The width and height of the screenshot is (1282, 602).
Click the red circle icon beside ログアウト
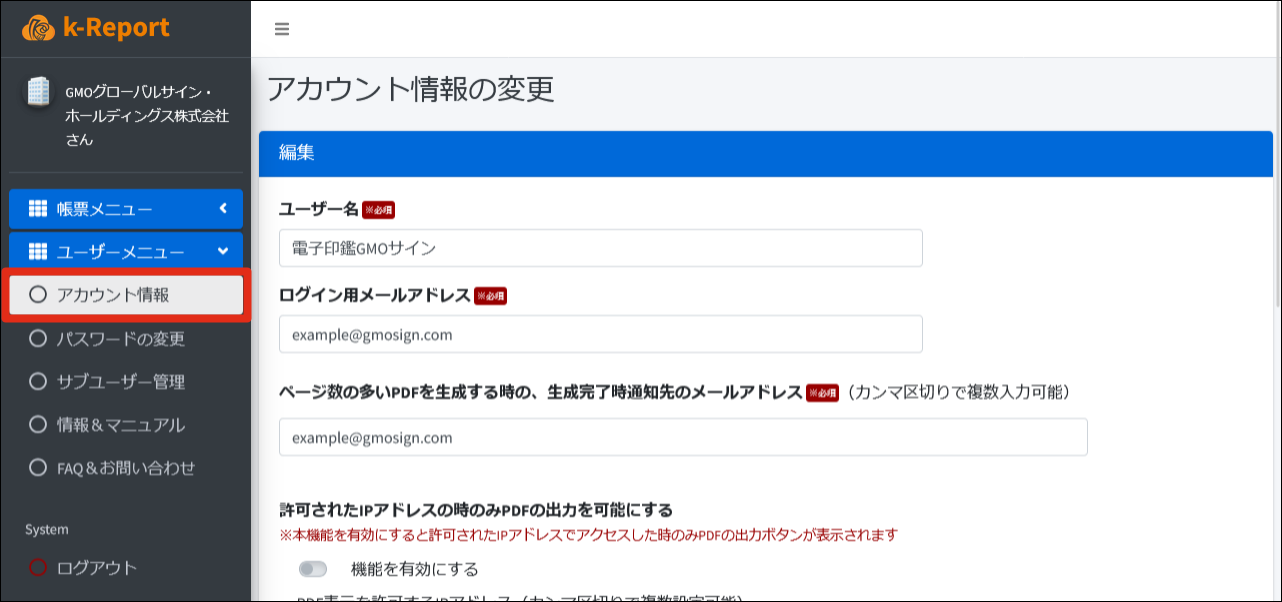(x=38, y=568)
